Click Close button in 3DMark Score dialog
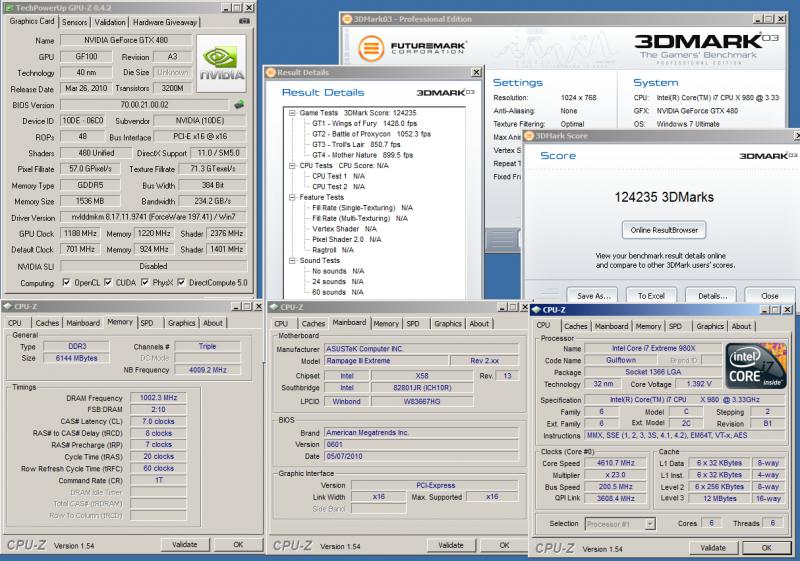The height and width of the screenshot is (561, 800). 769,296
